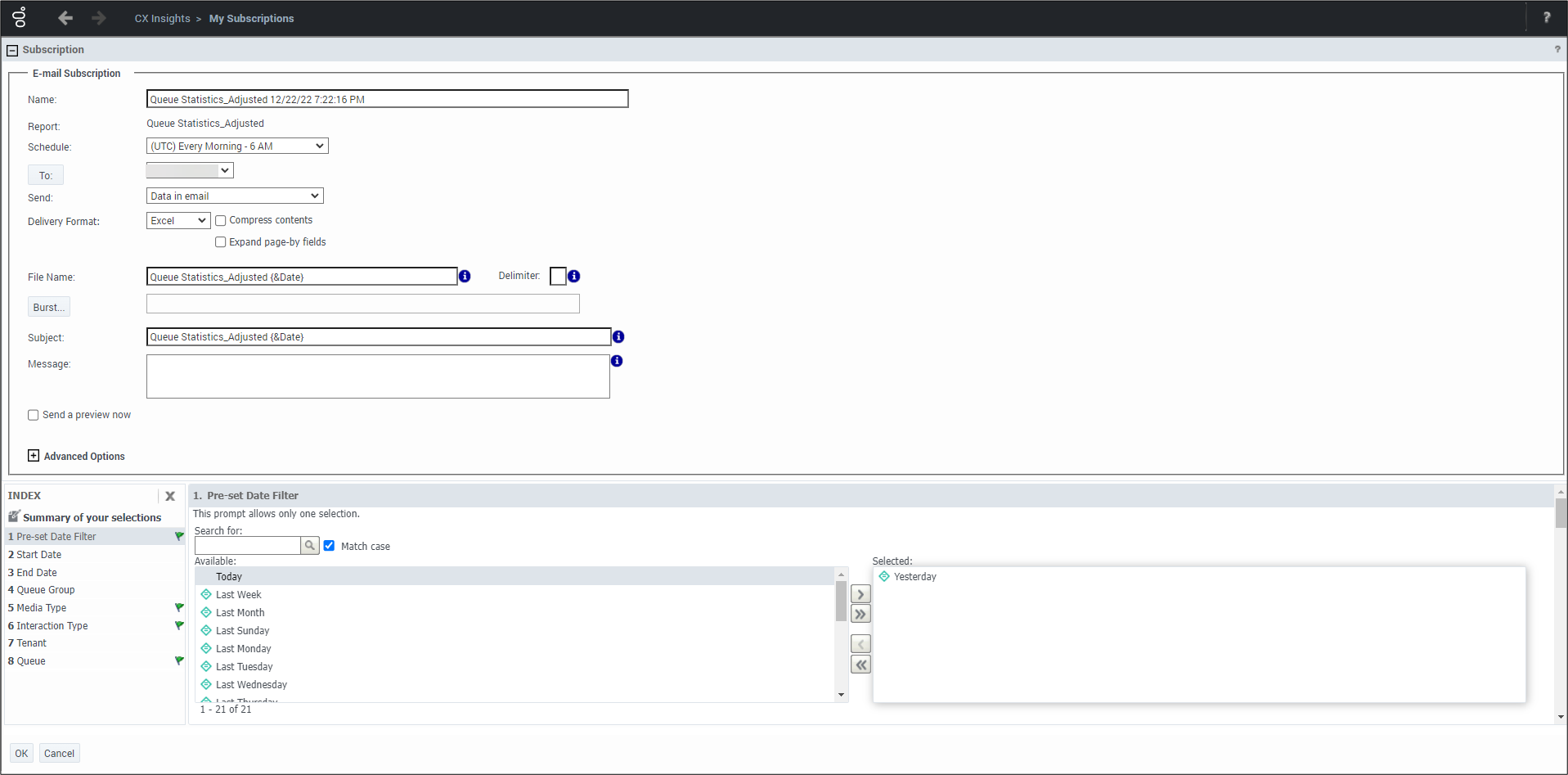Click the info icon beside Subject field
This screenshot has height=775, width=1568.
point(618,337)
